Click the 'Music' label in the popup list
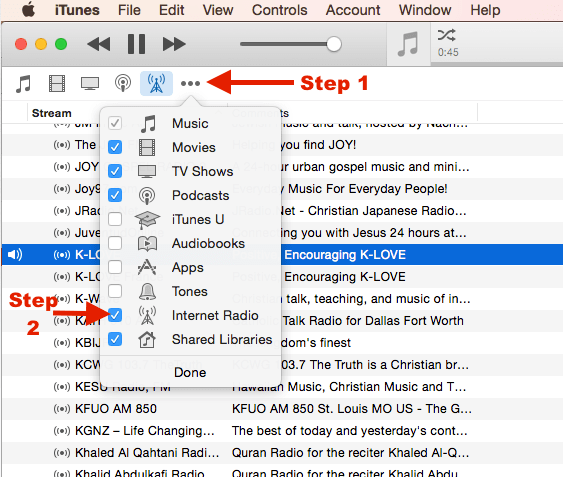The height and width of the screenshot is (477, 563). click(190, 124)
